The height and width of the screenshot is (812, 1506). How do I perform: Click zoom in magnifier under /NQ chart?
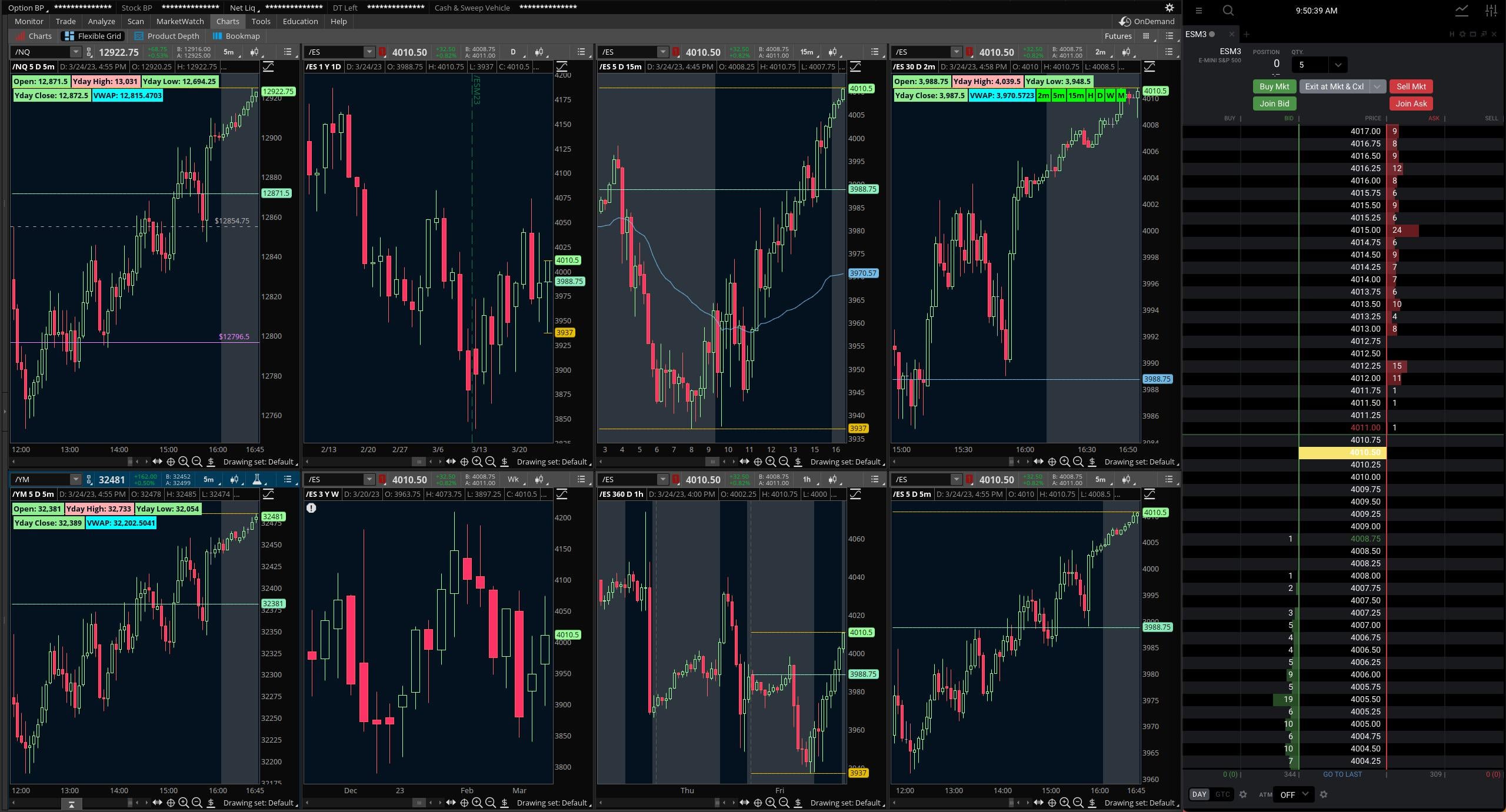pyautogui.click(x=184, y=462)
